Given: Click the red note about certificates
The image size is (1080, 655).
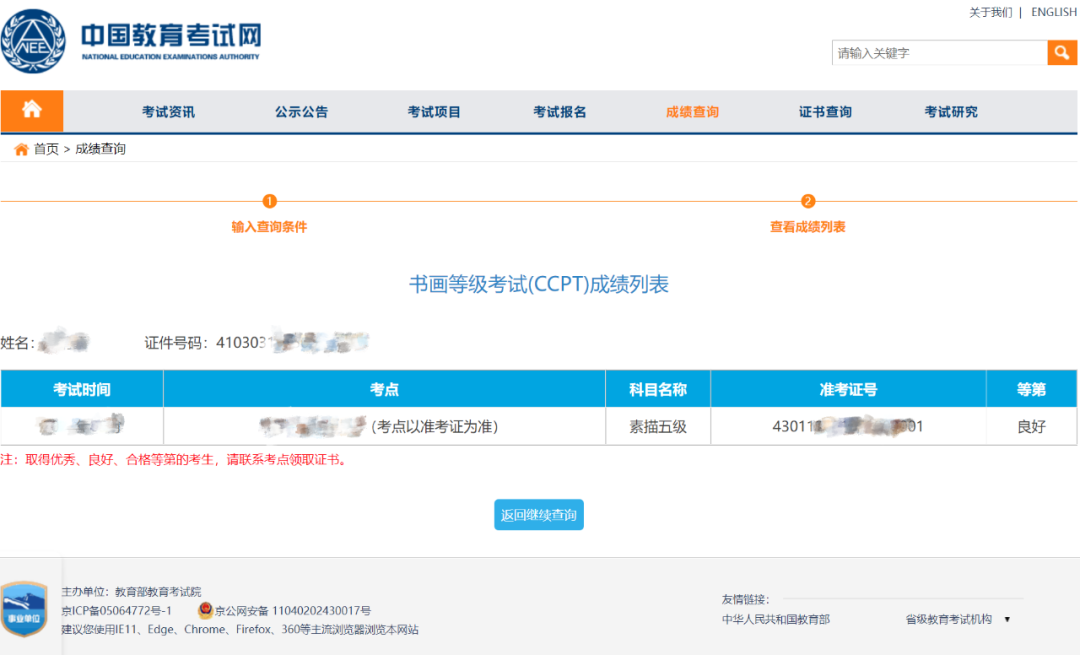Looking at the screenshot, I should (176, 459).
